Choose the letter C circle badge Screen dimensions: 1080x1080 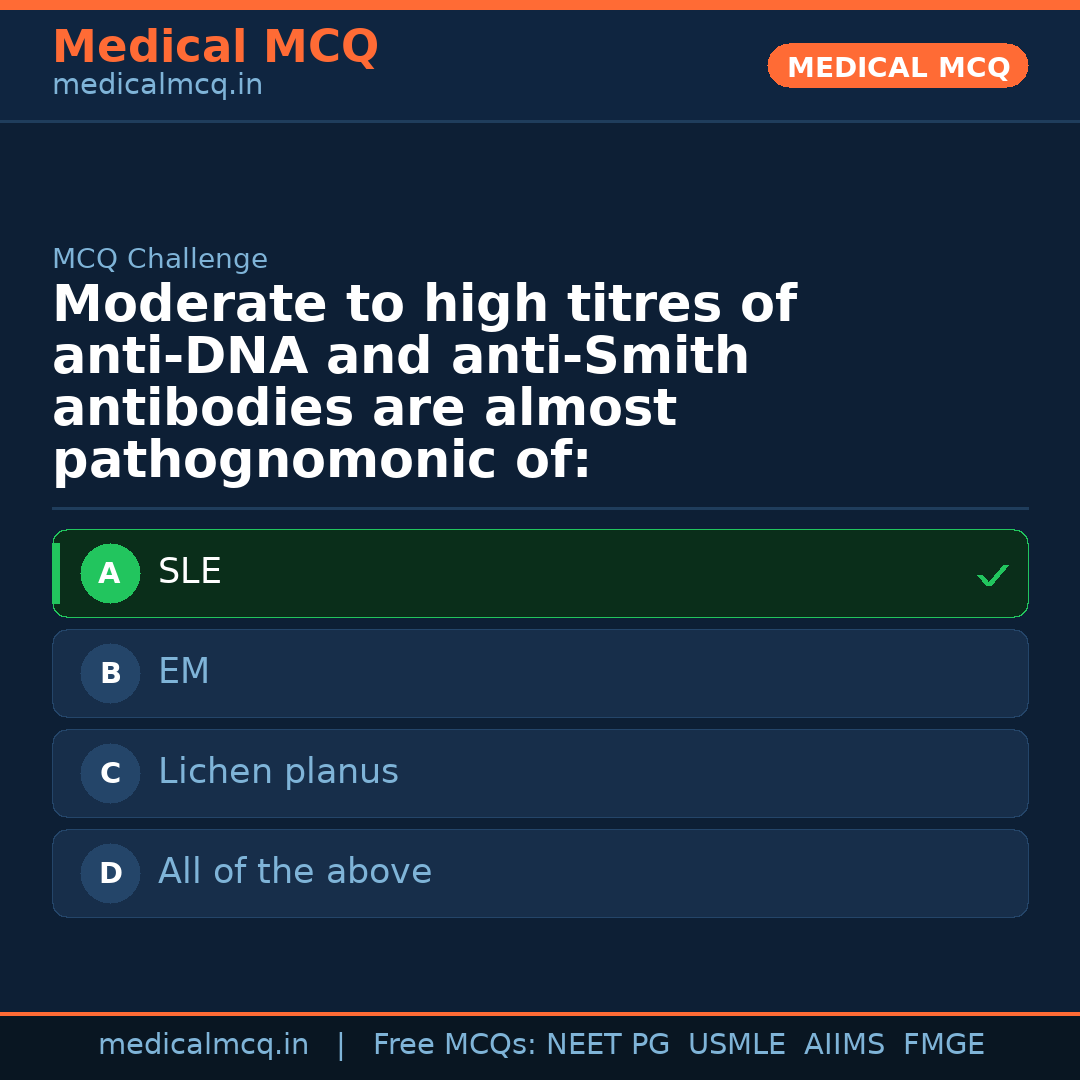click(x=110, y=773)
